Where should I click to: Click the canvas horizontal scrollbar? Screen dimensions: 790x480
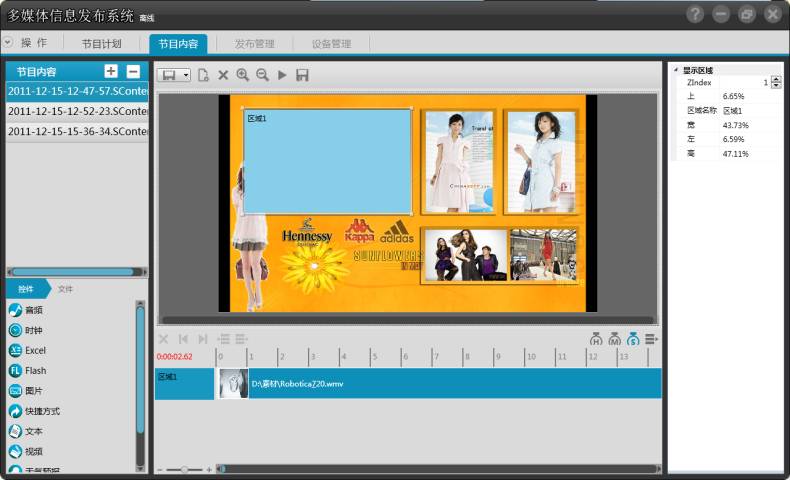(408, 320)
